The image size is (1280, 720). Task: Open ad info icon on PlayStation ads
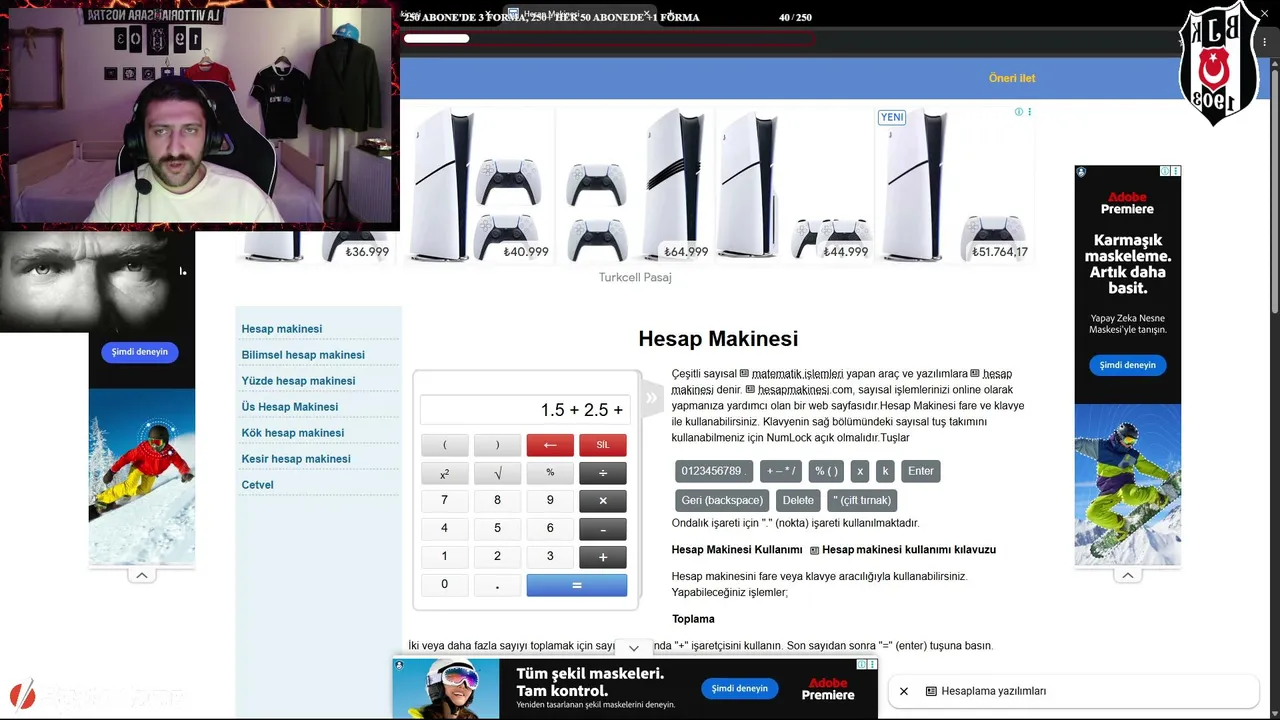click(x=1019, y=112)
